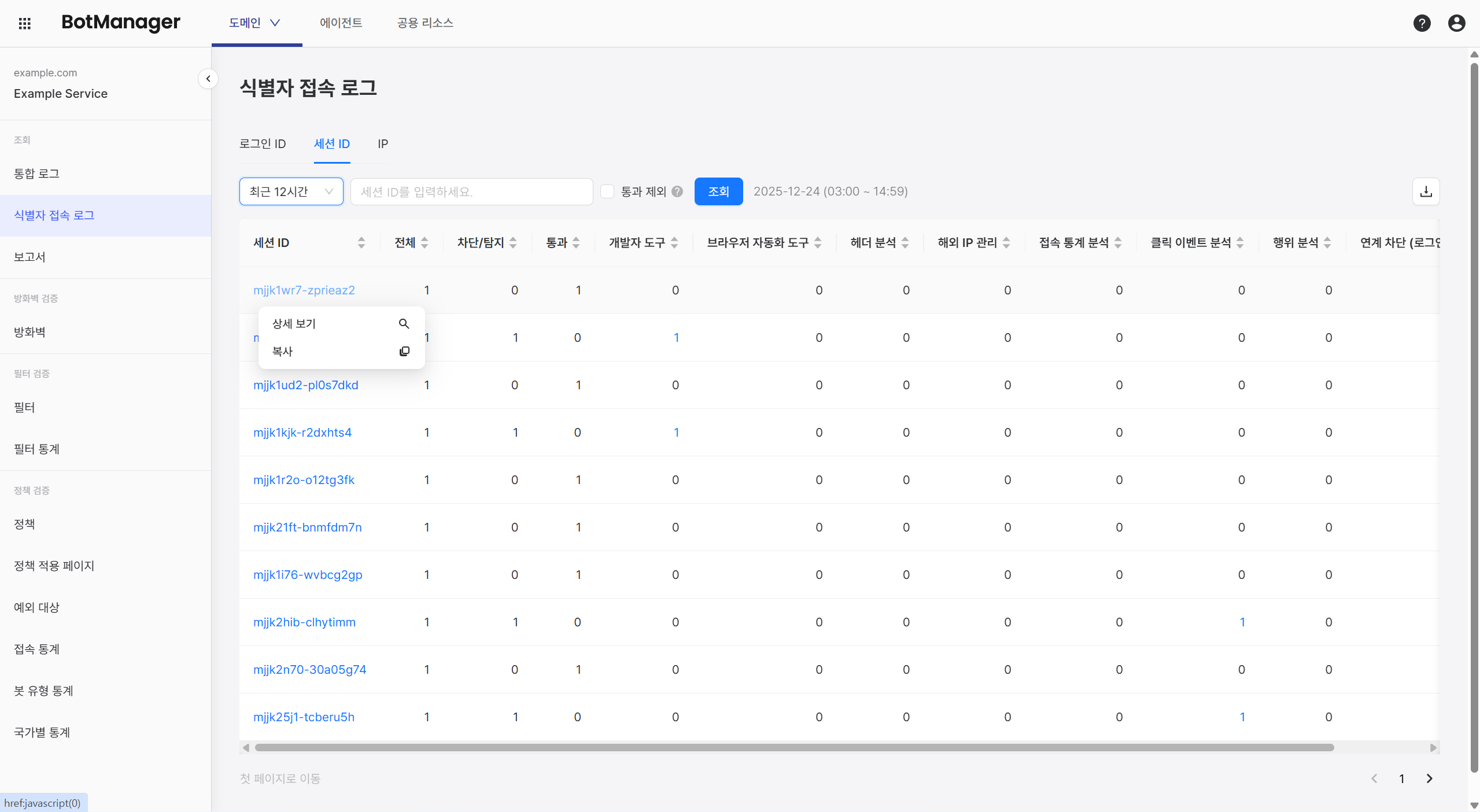Expand the 도메인 navigation dropdown
Image resolution: width=1480 pixels, height=812 pixels.
tap(255, 23)
